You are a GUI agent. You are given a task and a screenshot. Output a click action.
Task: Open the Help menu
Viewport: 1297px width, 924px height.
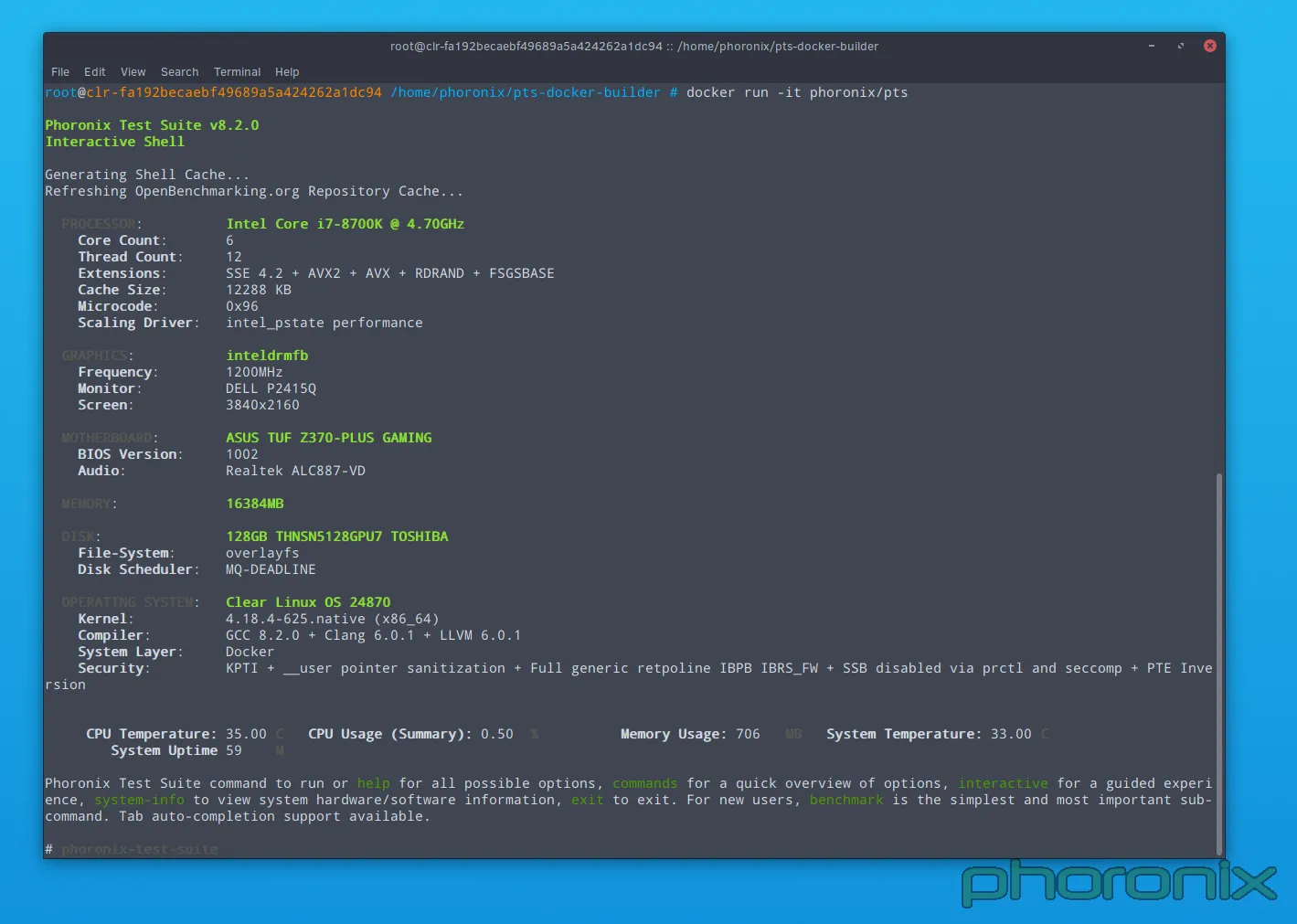[287, 71]
